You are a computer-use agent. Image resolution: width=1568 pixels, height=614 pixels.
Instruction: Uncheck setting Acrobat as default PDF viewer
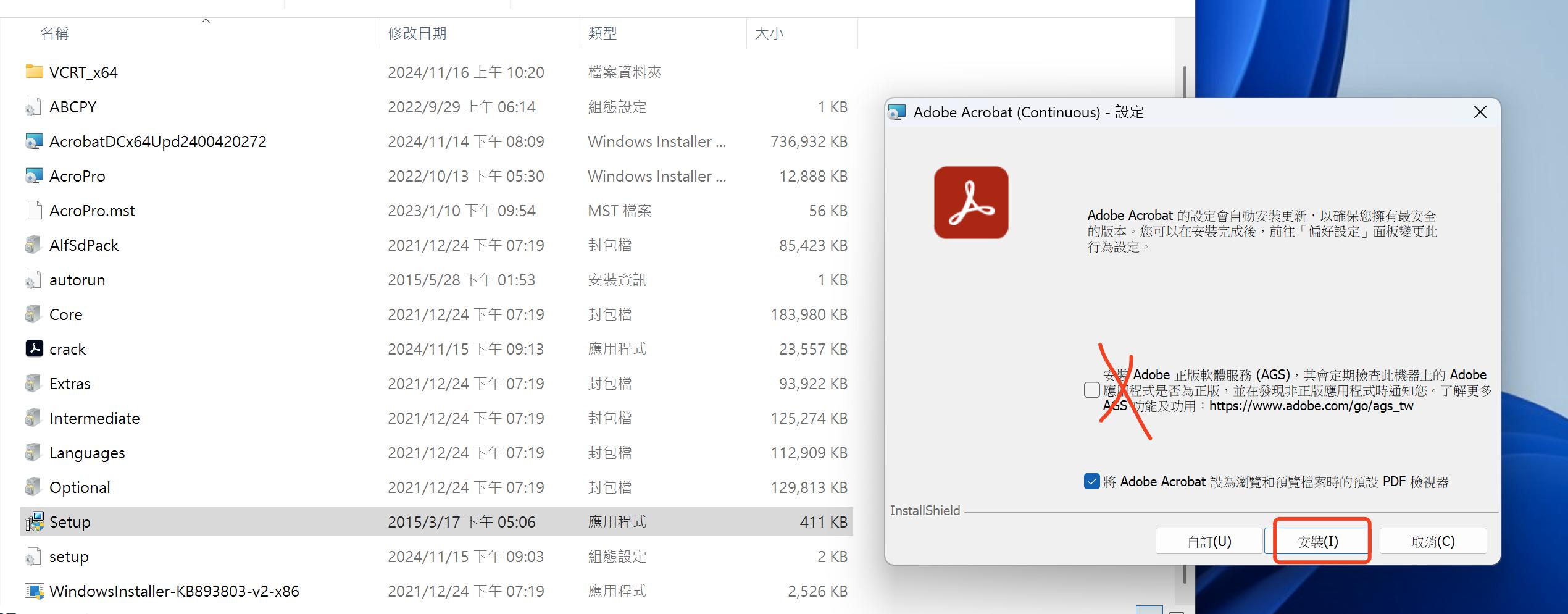pyautogui.click(x=1093, y=481)
